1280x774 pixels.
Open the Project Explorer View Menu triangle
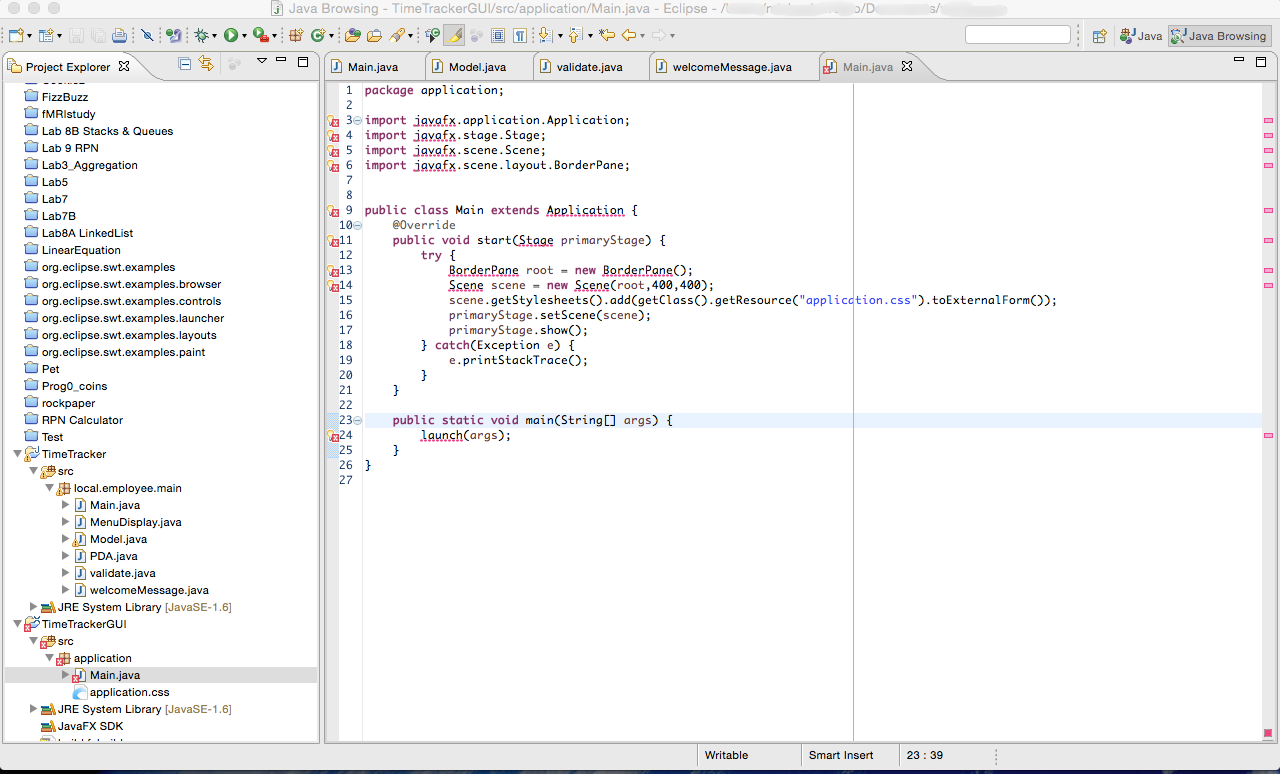(x=262, y=61)
